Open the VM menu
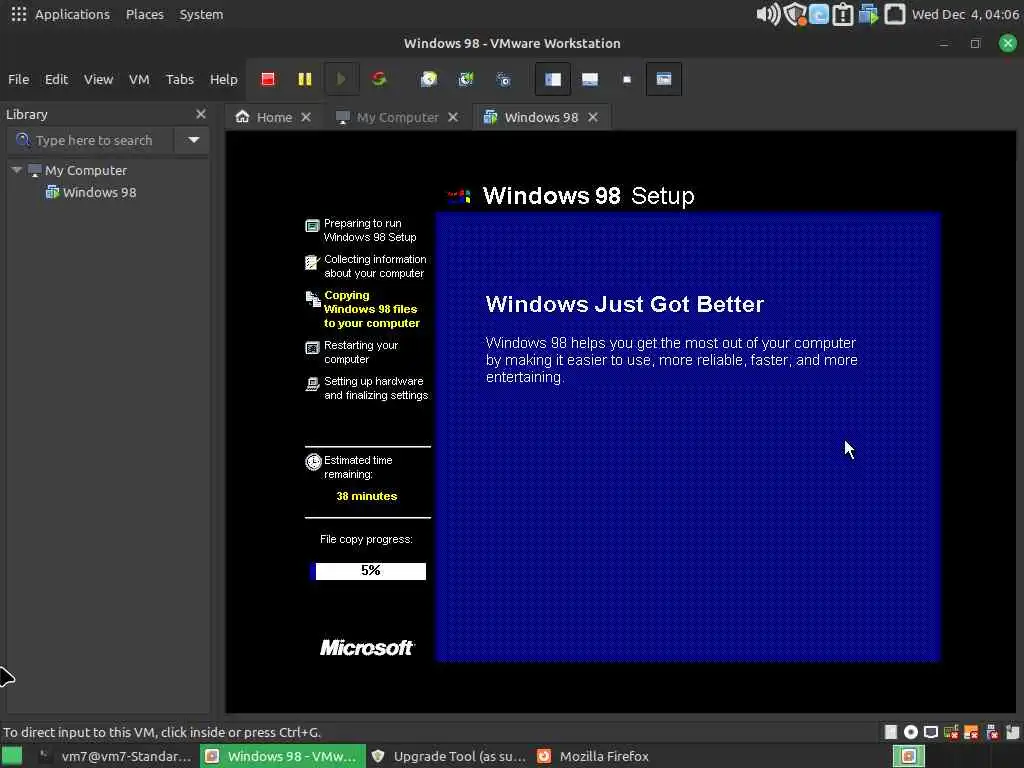Viewport: 1024px width, 768px height. click(139, 79)
